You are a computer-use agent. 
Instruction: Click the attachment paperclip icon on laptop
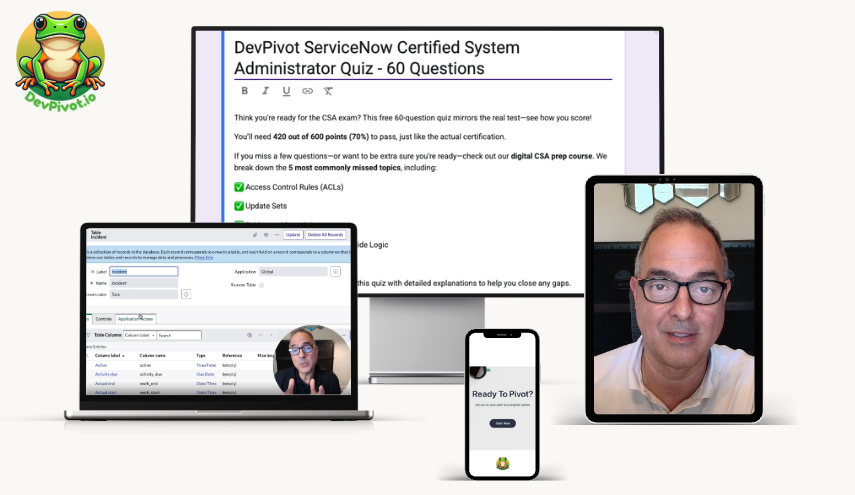click(254, 235)
